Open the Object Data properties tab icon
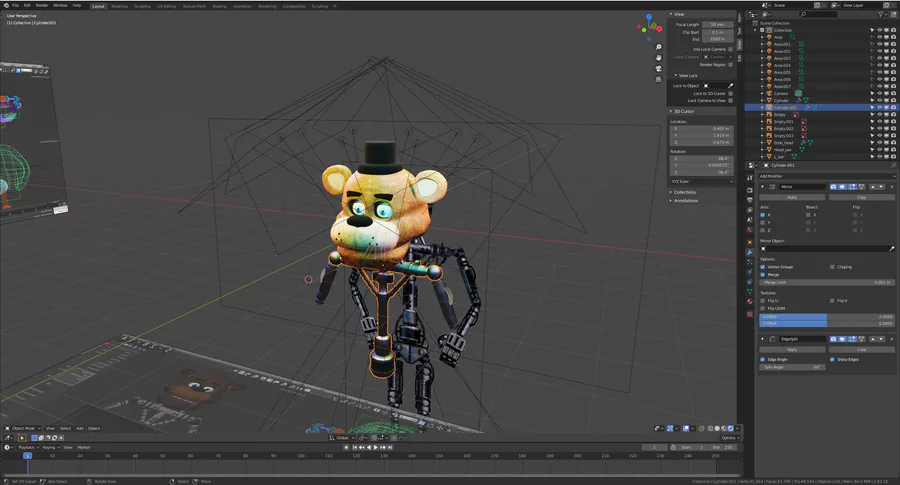Screen dimensions: 900x485 click(750, 292)
